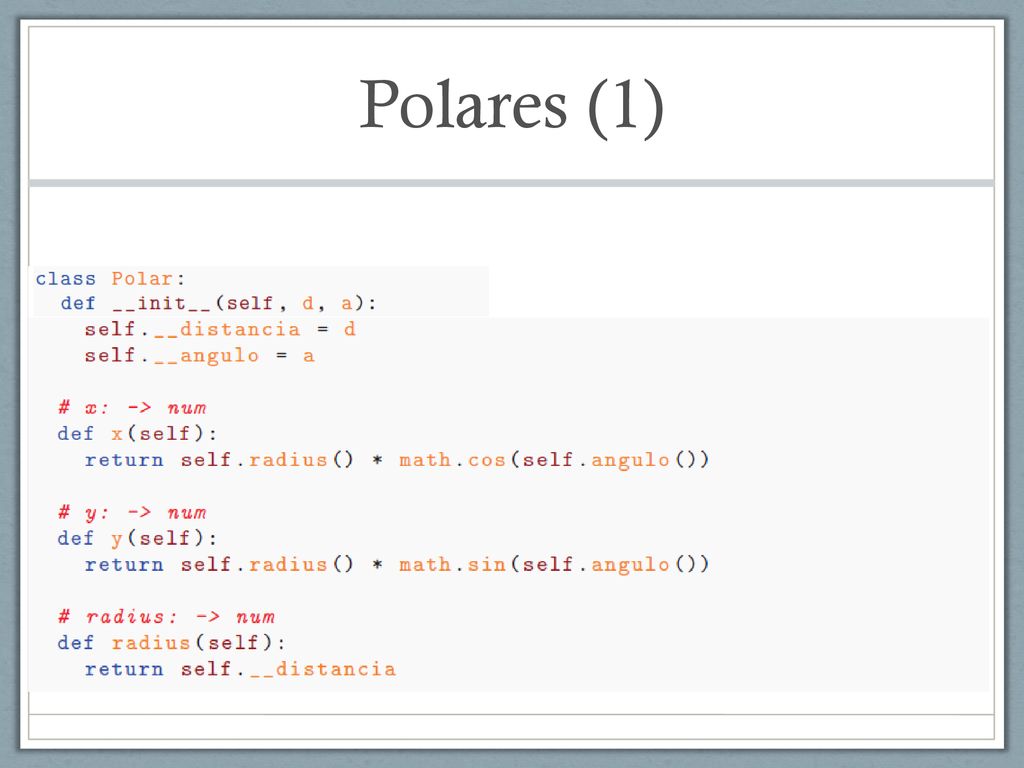
Task: Click "math.sin" in the y method
Action: pos(453,564)
